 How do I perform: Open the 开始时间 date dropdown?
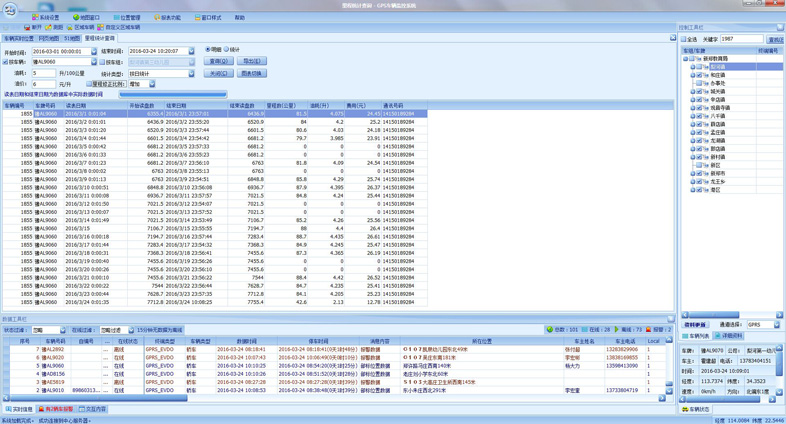pyautogui.click(x=94, y=51)
